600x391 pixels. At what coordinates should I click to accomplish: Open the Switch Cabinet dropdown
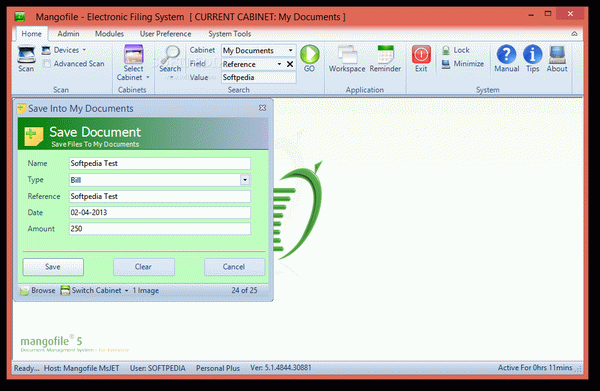pyautogui.click(x=95, y=290)
